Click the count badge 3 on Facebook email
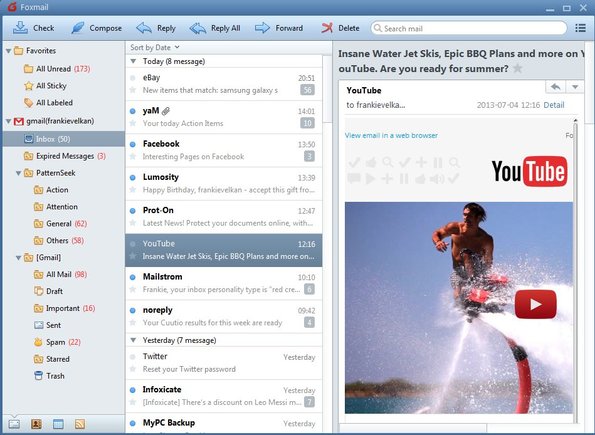The image size is (595, 435). (x=309, y=156)
